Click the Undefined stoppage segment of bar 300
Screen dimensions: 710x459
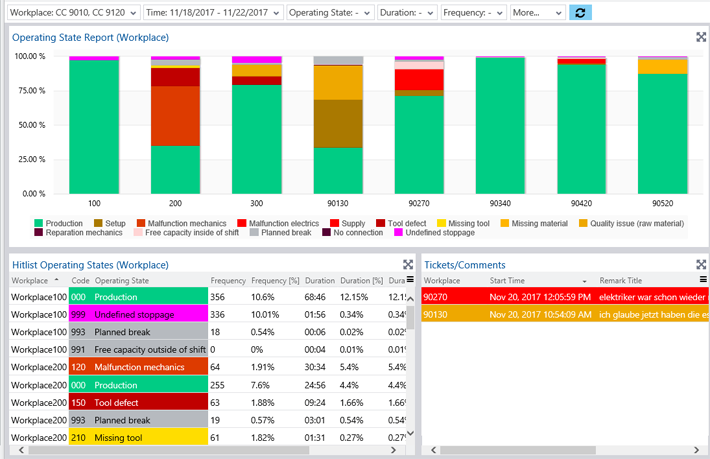pyautogui.click(x=257, y=60)
